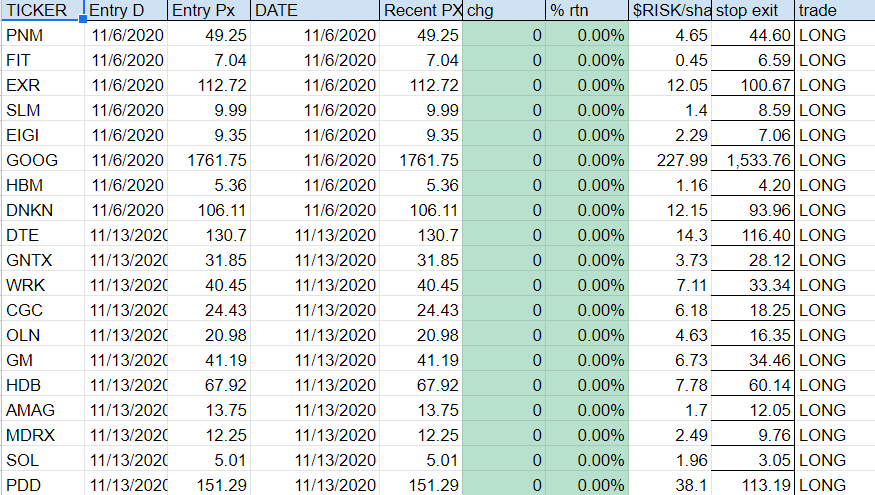The image size is (875, 495).
Task: Select ticker cell CGC
Action: [42, 310]
